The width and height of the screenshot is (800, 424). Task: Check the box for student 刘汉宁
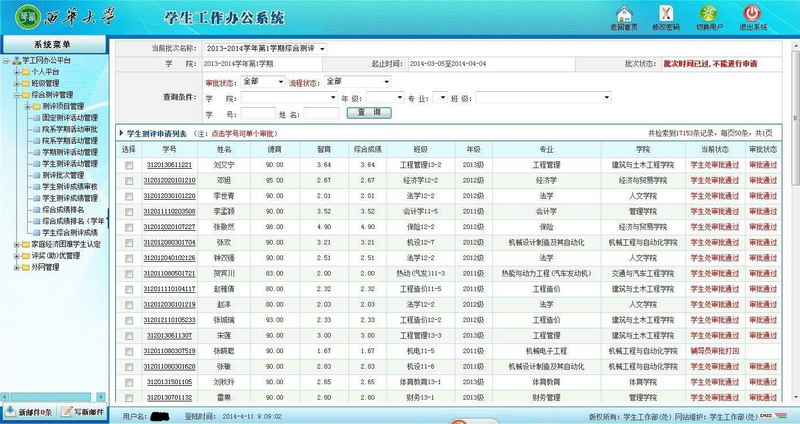click(x=128, y=164)
